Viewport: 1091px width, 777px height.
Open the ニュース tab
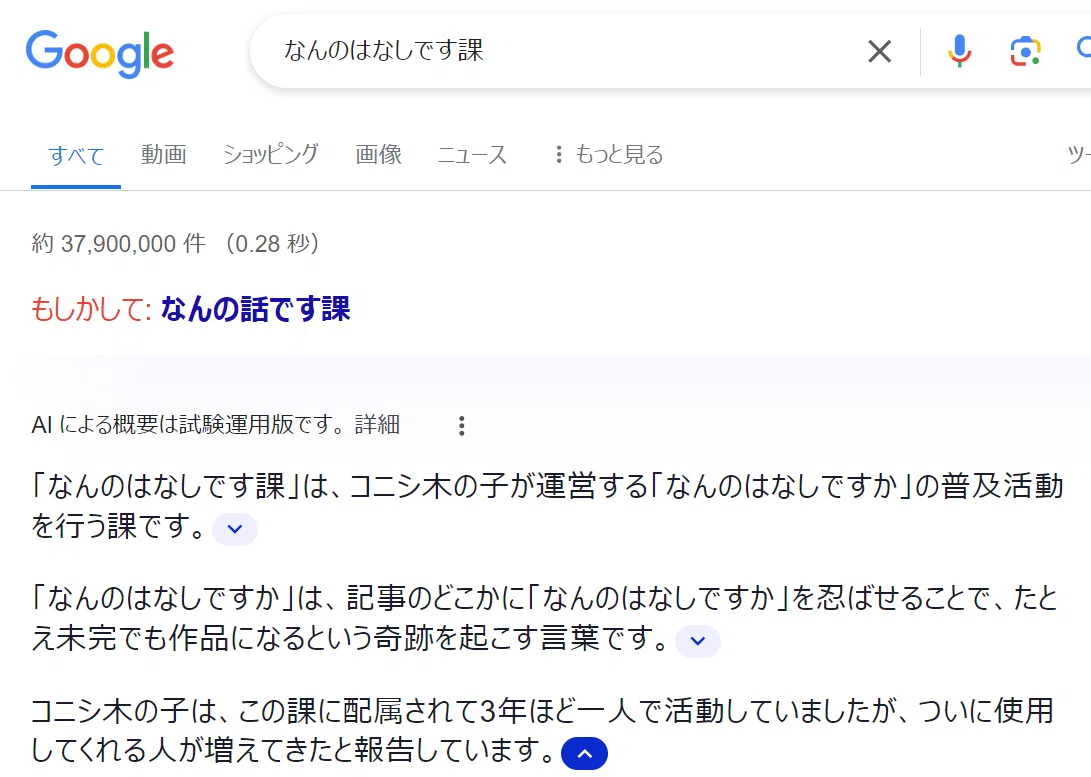[x=472, y=154]
